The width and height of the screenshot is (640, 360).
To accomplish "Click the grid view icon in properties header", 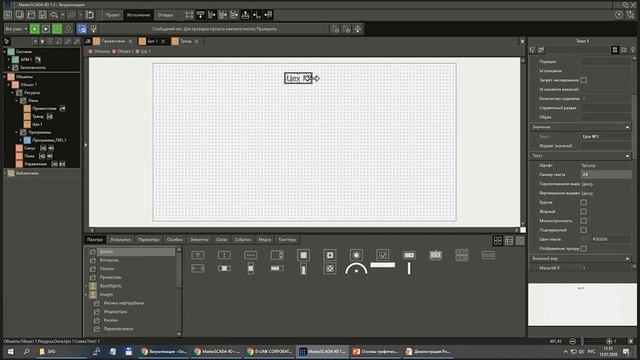I will coord(615,50).
